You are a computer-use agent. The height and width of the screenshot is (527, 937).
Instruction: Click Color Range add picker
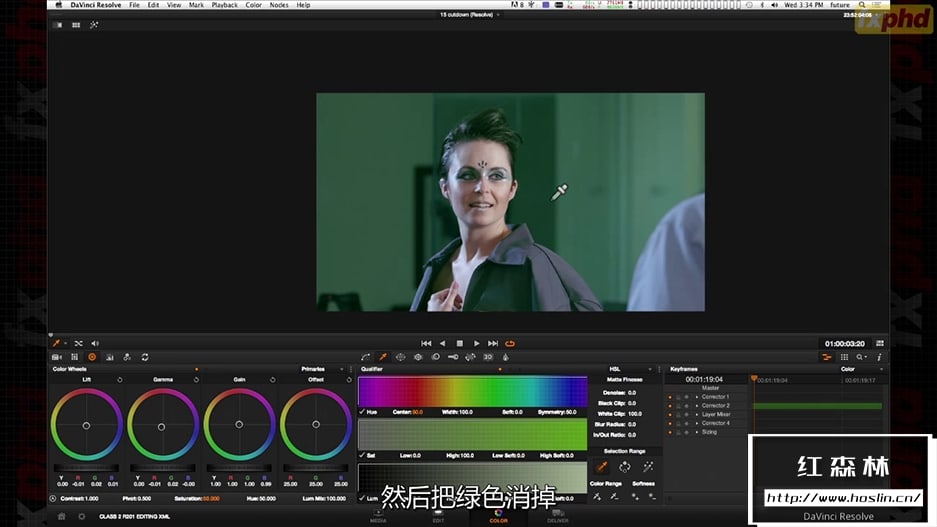coord(596,497)
